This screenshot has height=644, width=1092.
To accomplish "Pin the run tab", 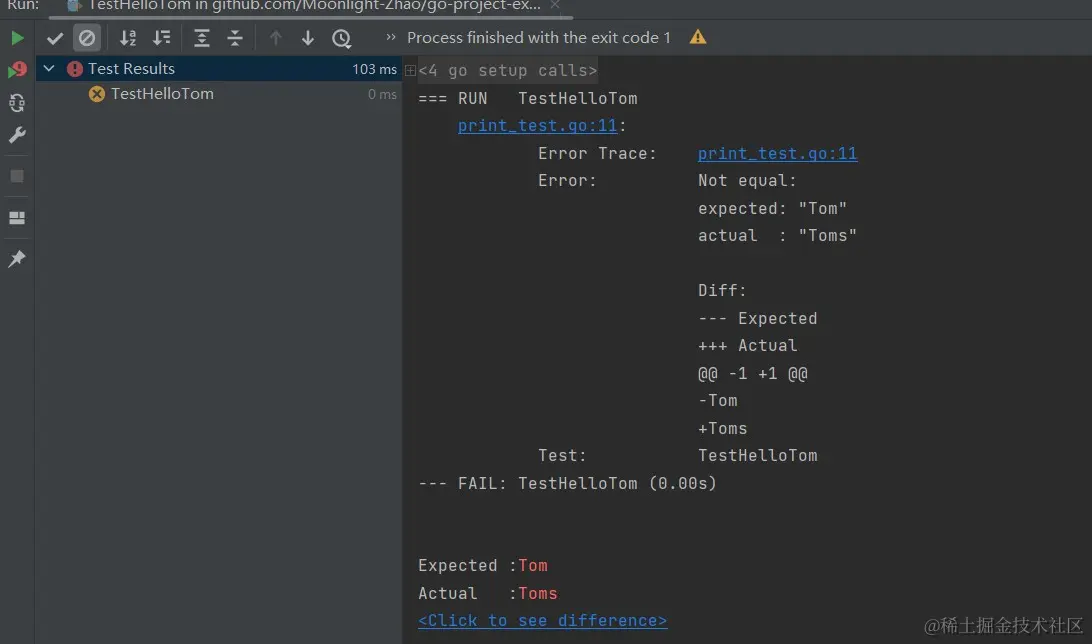I will pyautogui.click(x=17, y=258).
